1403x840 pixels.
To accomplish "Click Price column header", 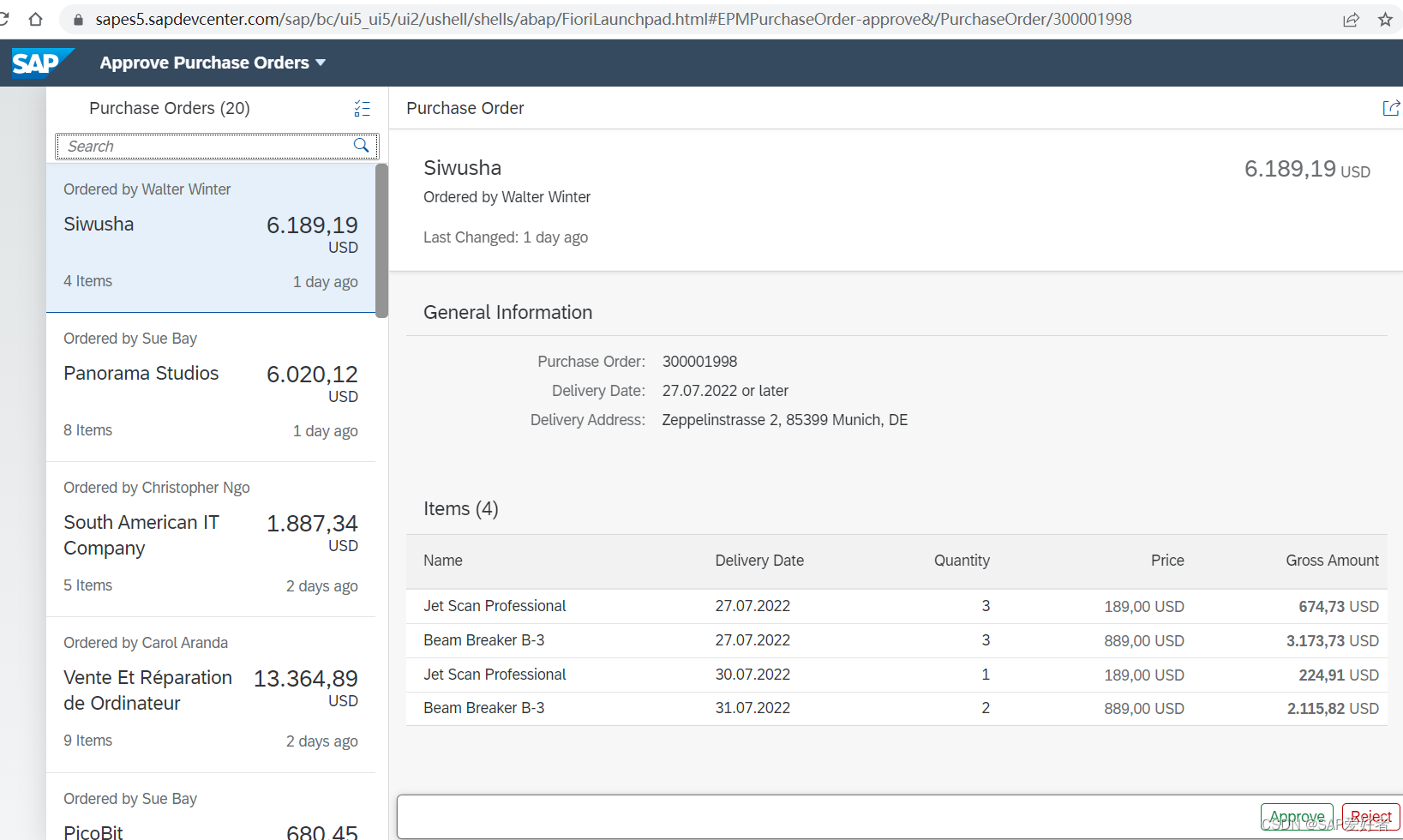I will pyautogui.click(x=1167, y=561).
